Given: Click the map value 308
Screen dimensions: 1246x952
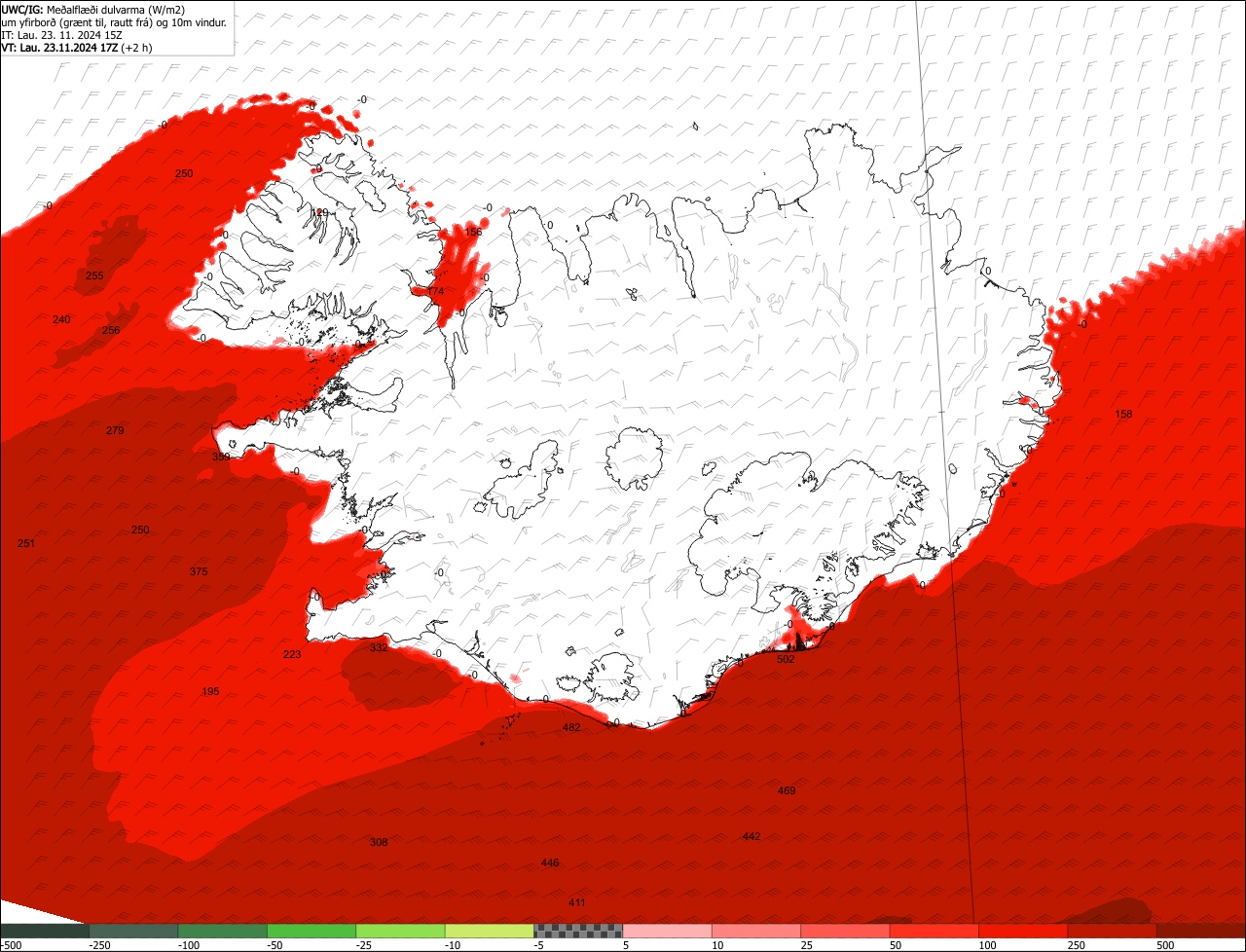Looking at the screenshot, I should click(x=379, y=842).
